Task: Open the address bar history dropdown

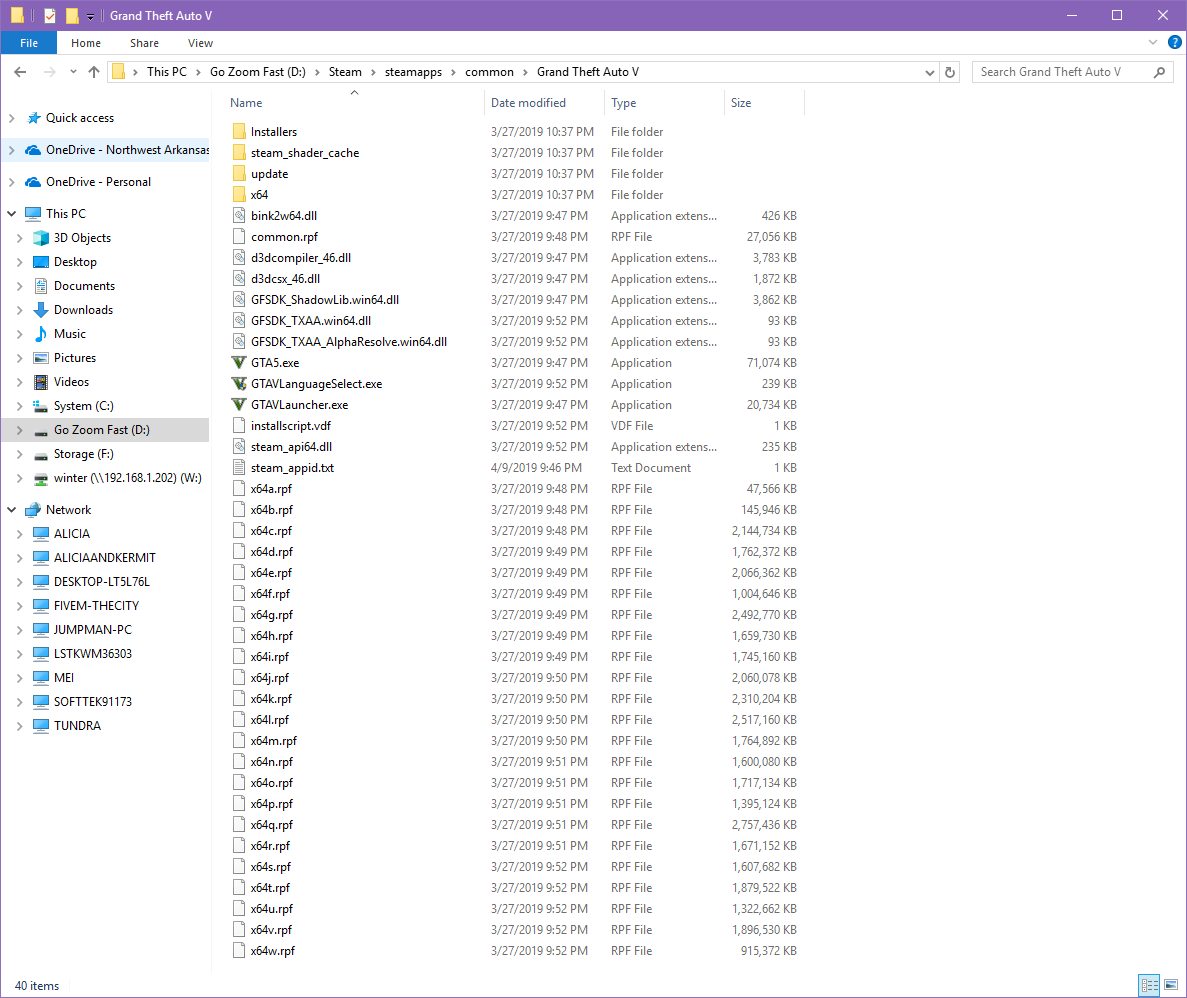Action: tap(929, 72)
